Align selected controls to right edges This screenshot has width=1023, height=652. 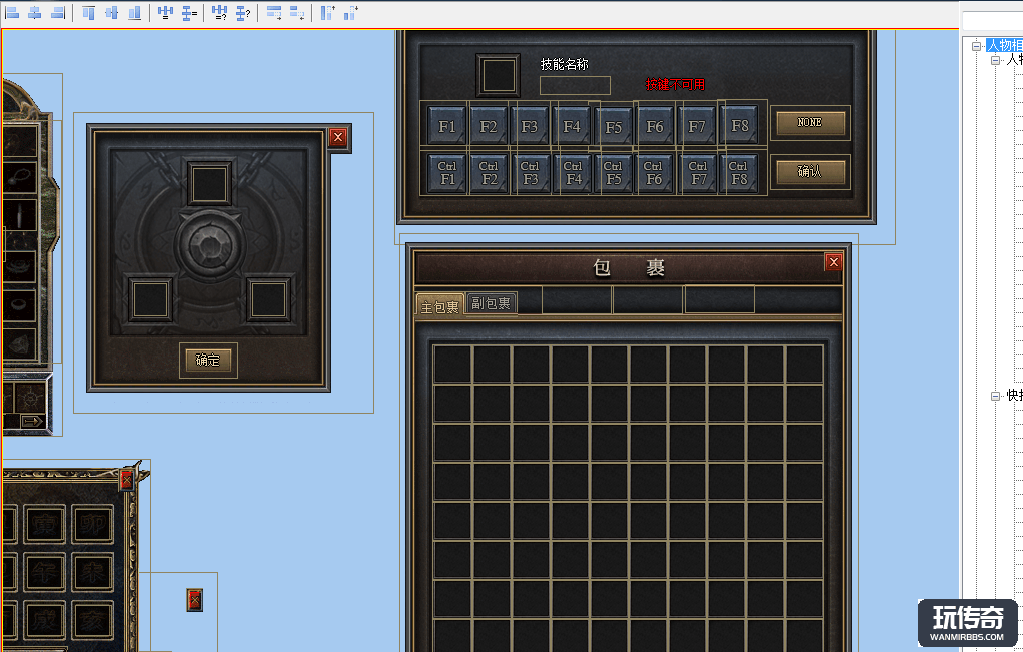tap(58, 12)
